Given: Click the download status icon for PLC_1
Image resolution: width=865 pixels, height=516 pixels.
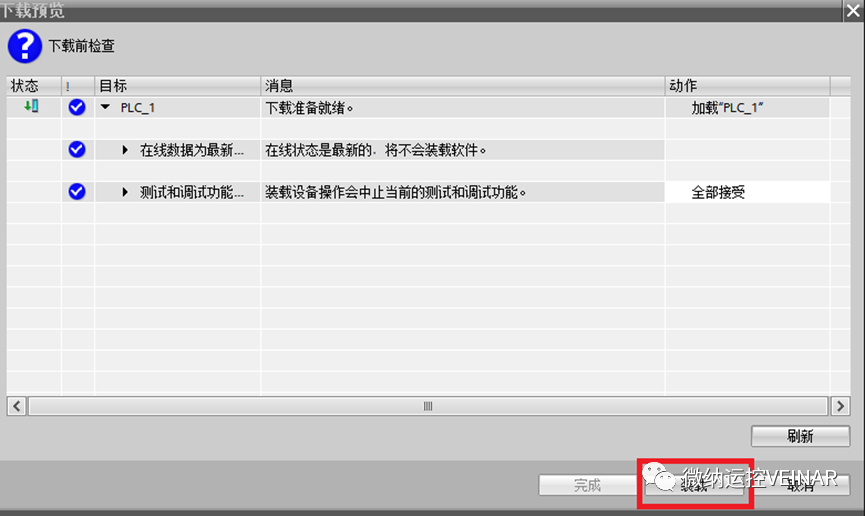Looking at the screenshot, I should click(32, 107).
